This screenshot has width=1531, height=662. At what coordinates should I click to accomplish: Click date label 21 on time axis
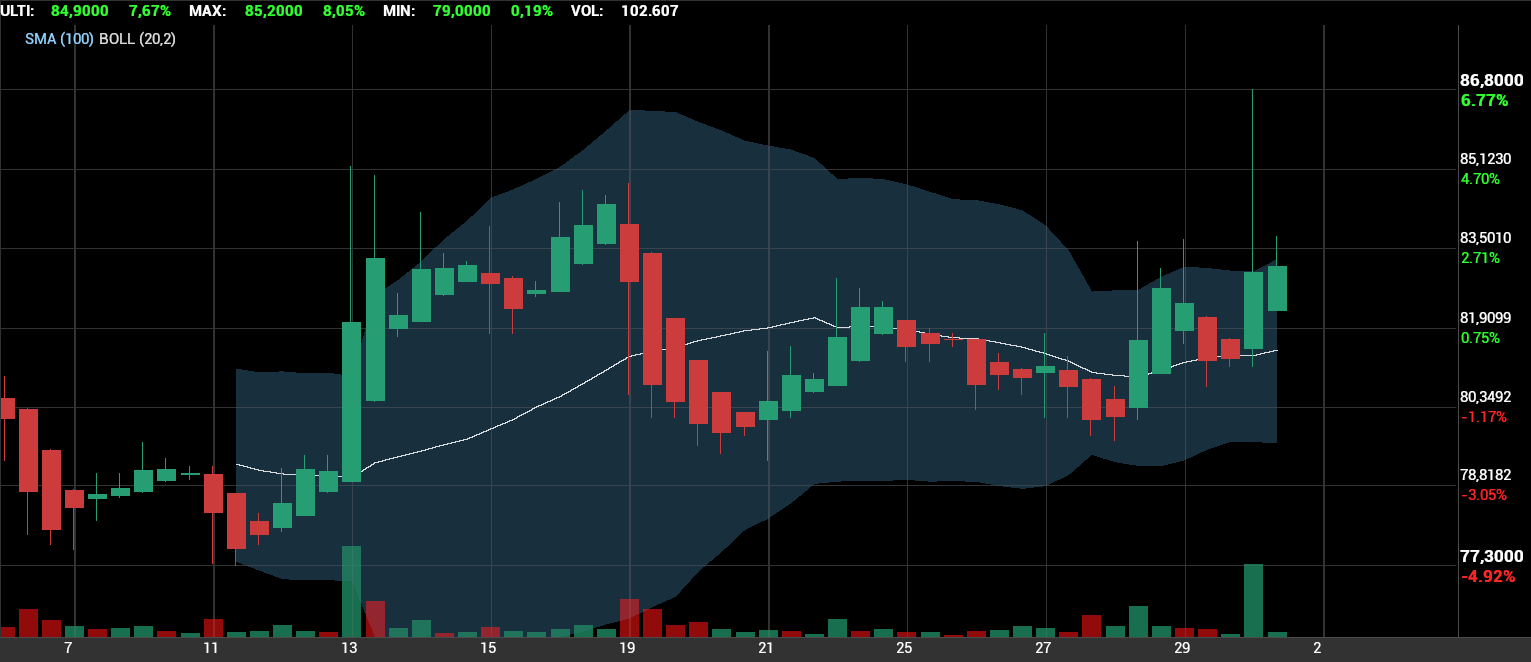pos(766,649)
